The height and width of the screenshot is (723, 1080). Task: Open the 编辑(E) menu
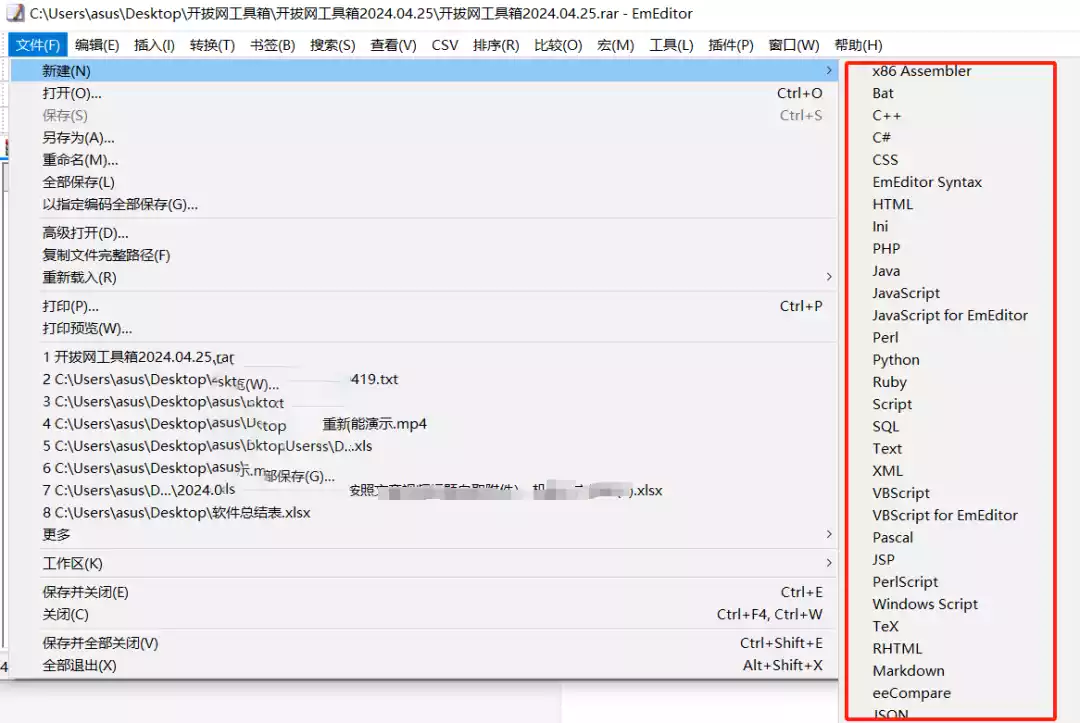97,45
